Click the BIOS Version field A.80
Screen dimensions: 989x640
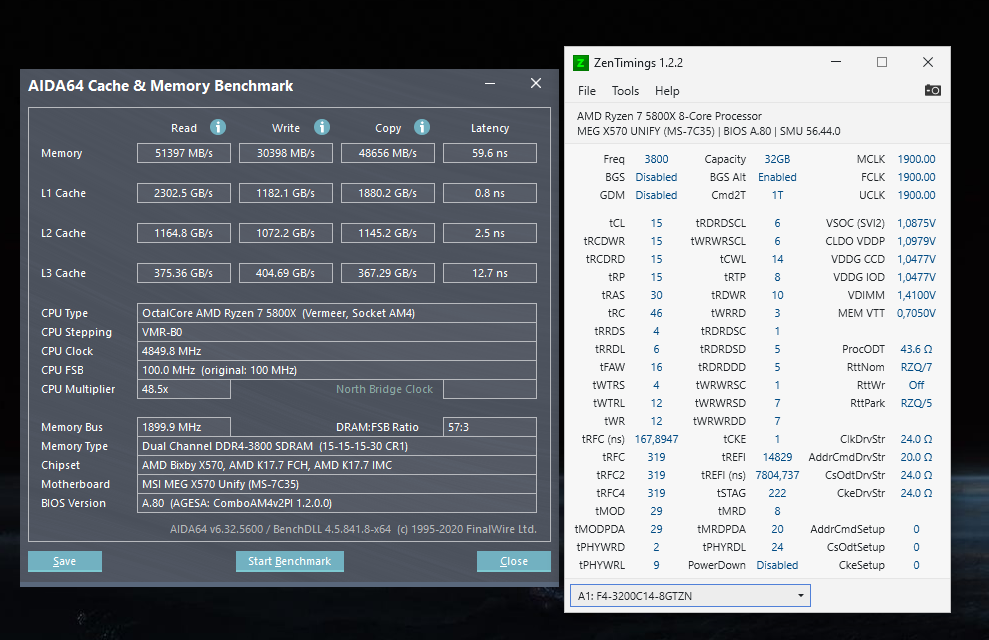(337, 503)
